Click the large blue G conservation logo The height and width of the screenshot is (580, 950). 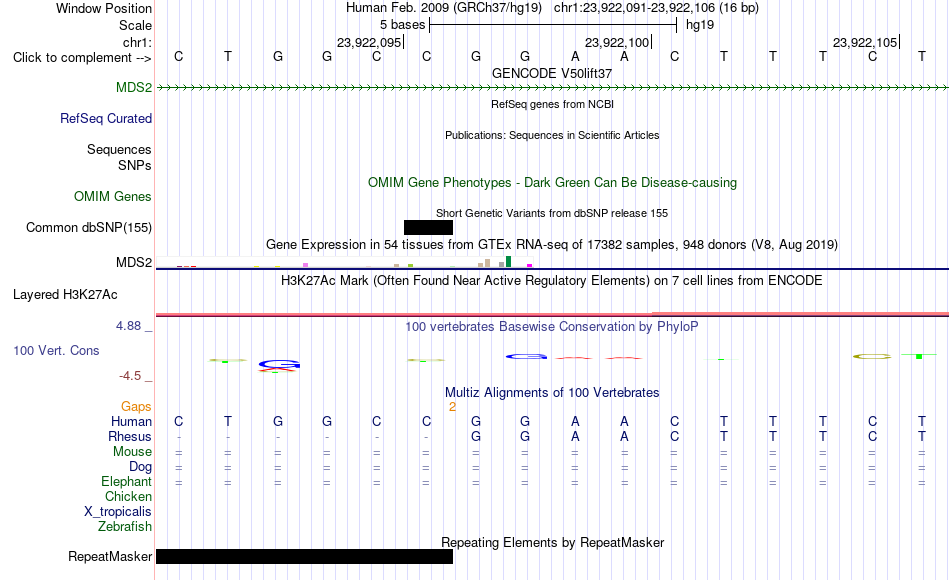(279, 364)
